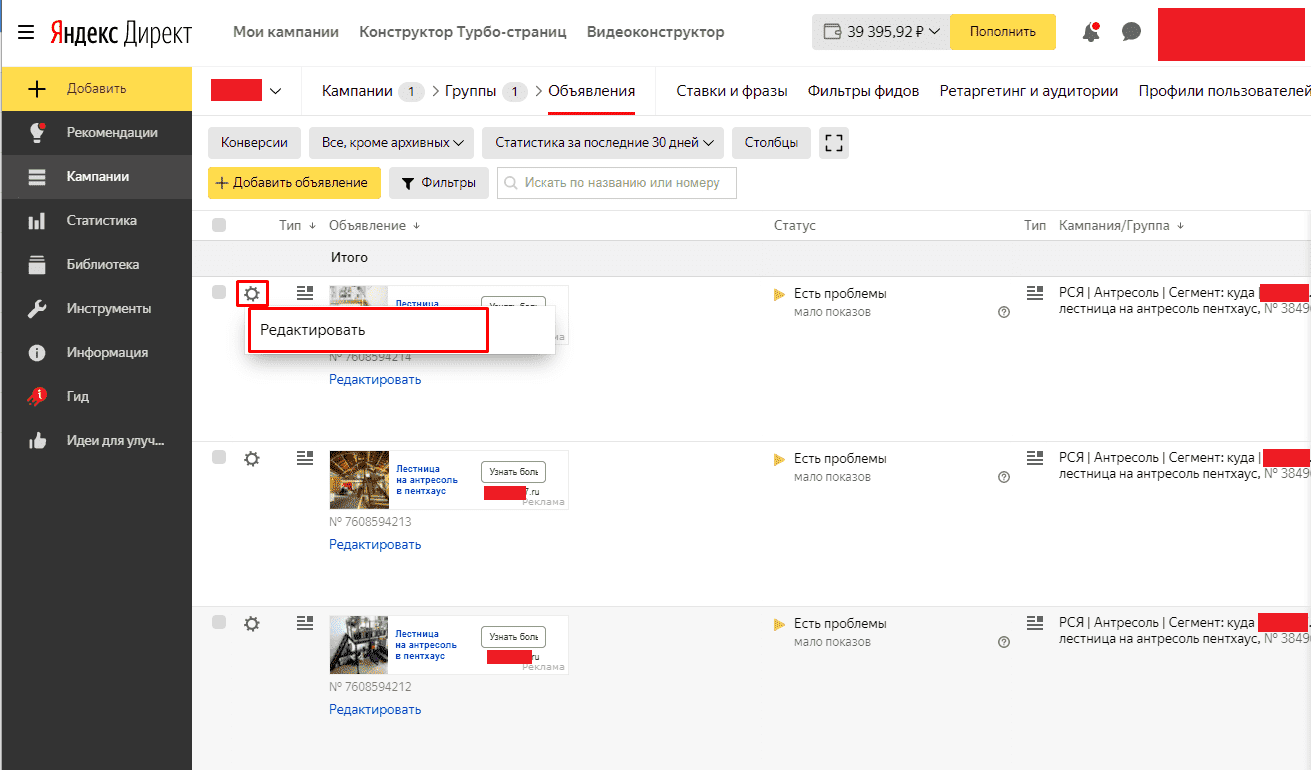Image resolution: width=1311 pixels, height=770 pixels.
Task: Click campaign type icon in second ad row
Action: (1035, 458)
